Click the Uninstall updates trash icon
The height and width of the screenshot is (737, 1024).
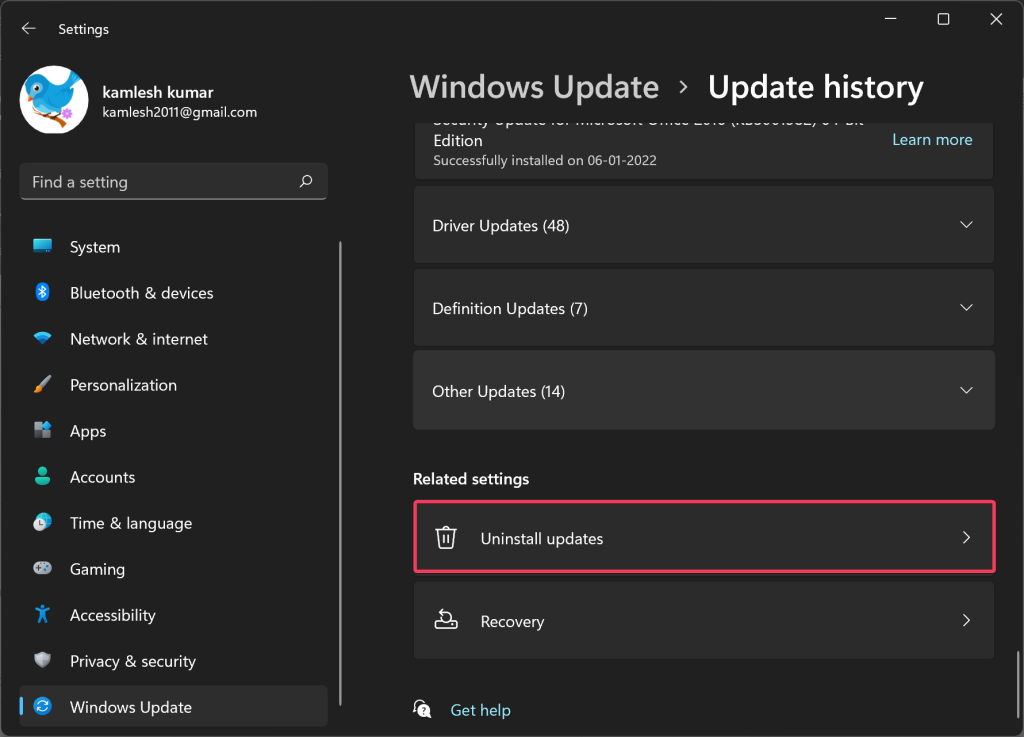[x=446, y=537]
